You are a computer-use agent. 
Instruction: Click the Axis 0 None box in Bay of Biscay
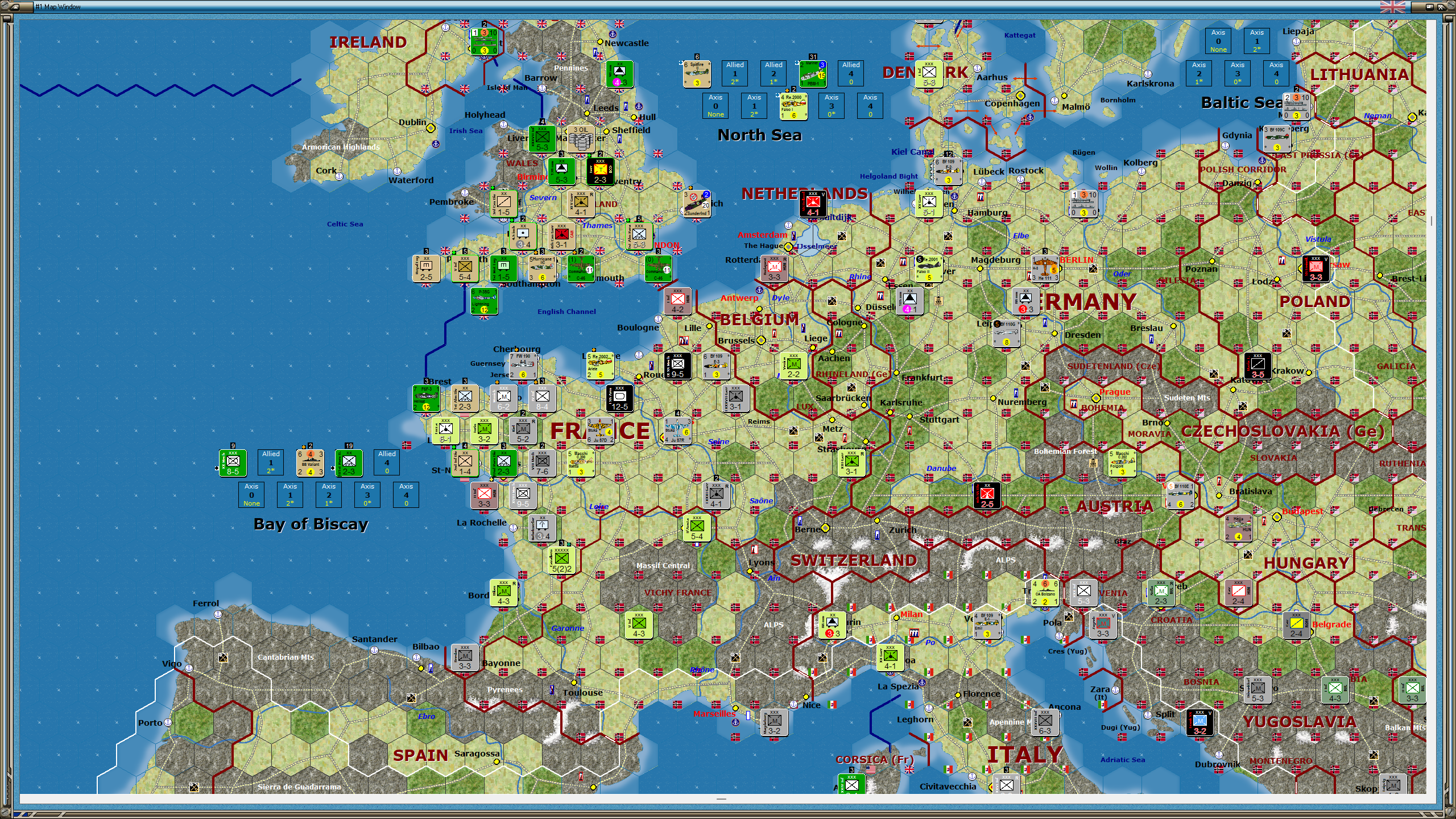tap(251, 495)
